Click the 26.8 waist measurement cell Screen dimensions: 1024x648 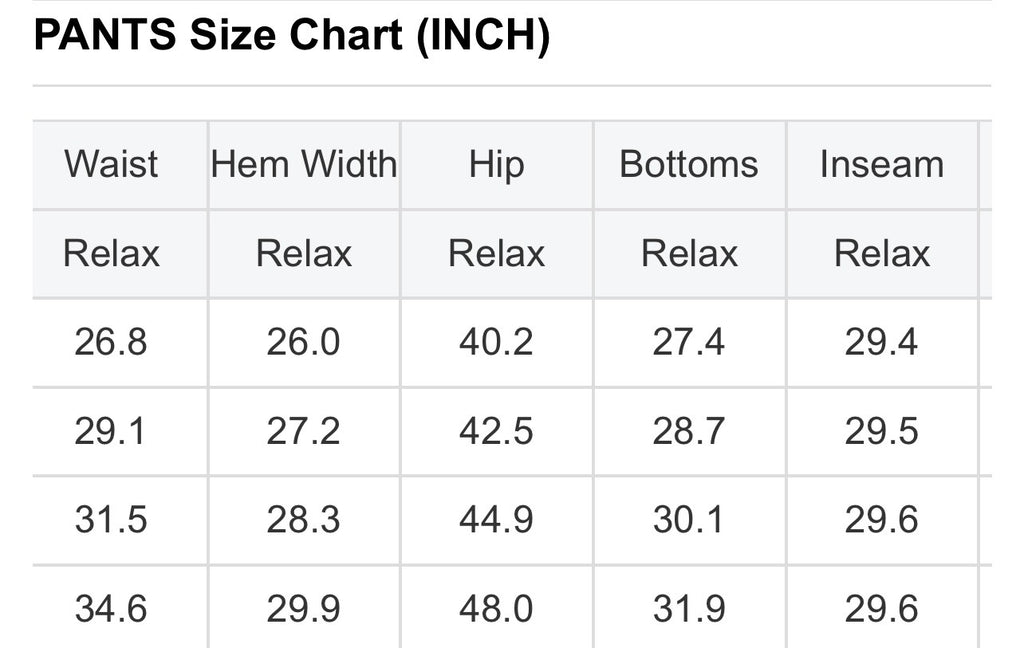pos(111,342)
